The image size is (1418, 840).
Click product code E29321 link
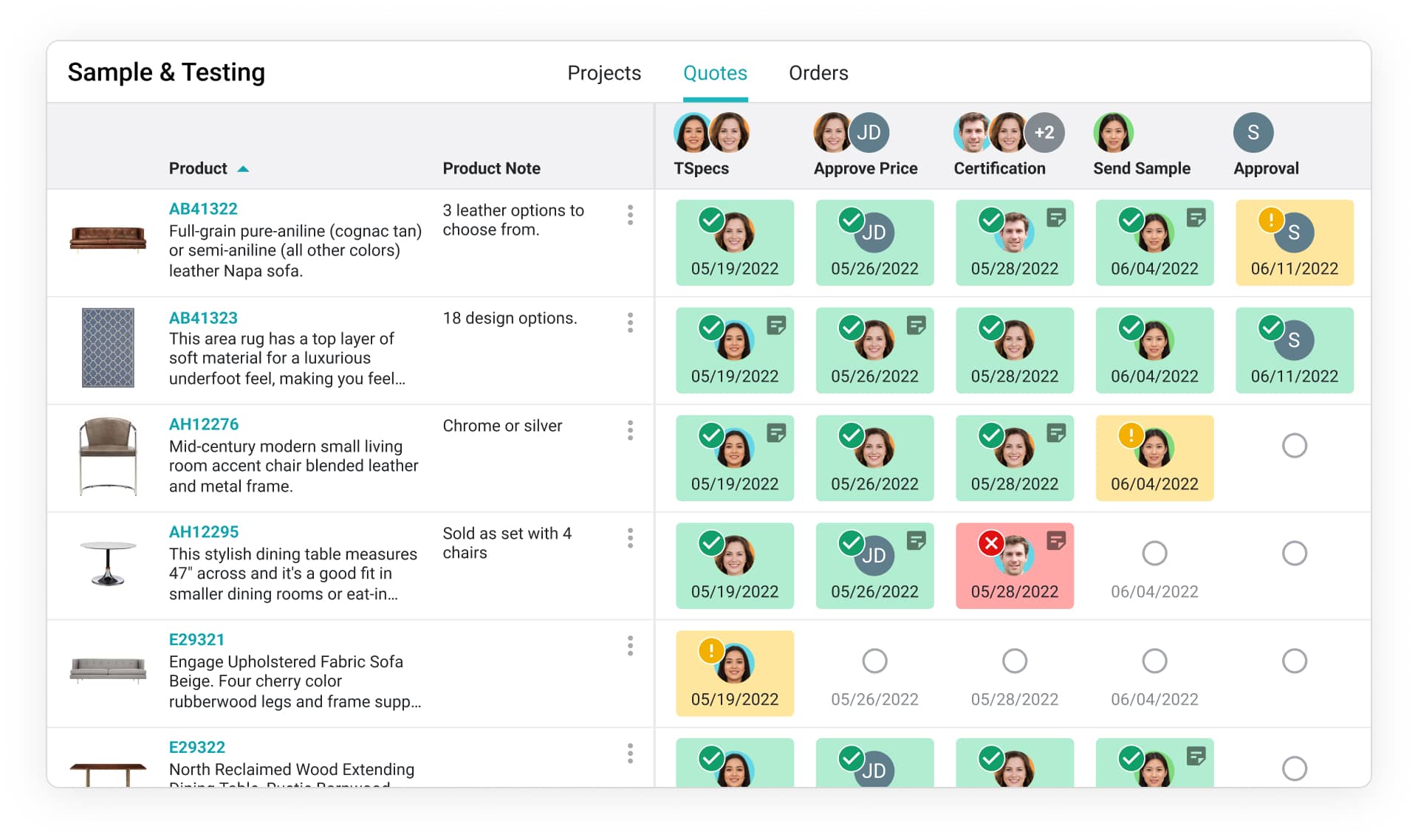[x=196, y=640]
